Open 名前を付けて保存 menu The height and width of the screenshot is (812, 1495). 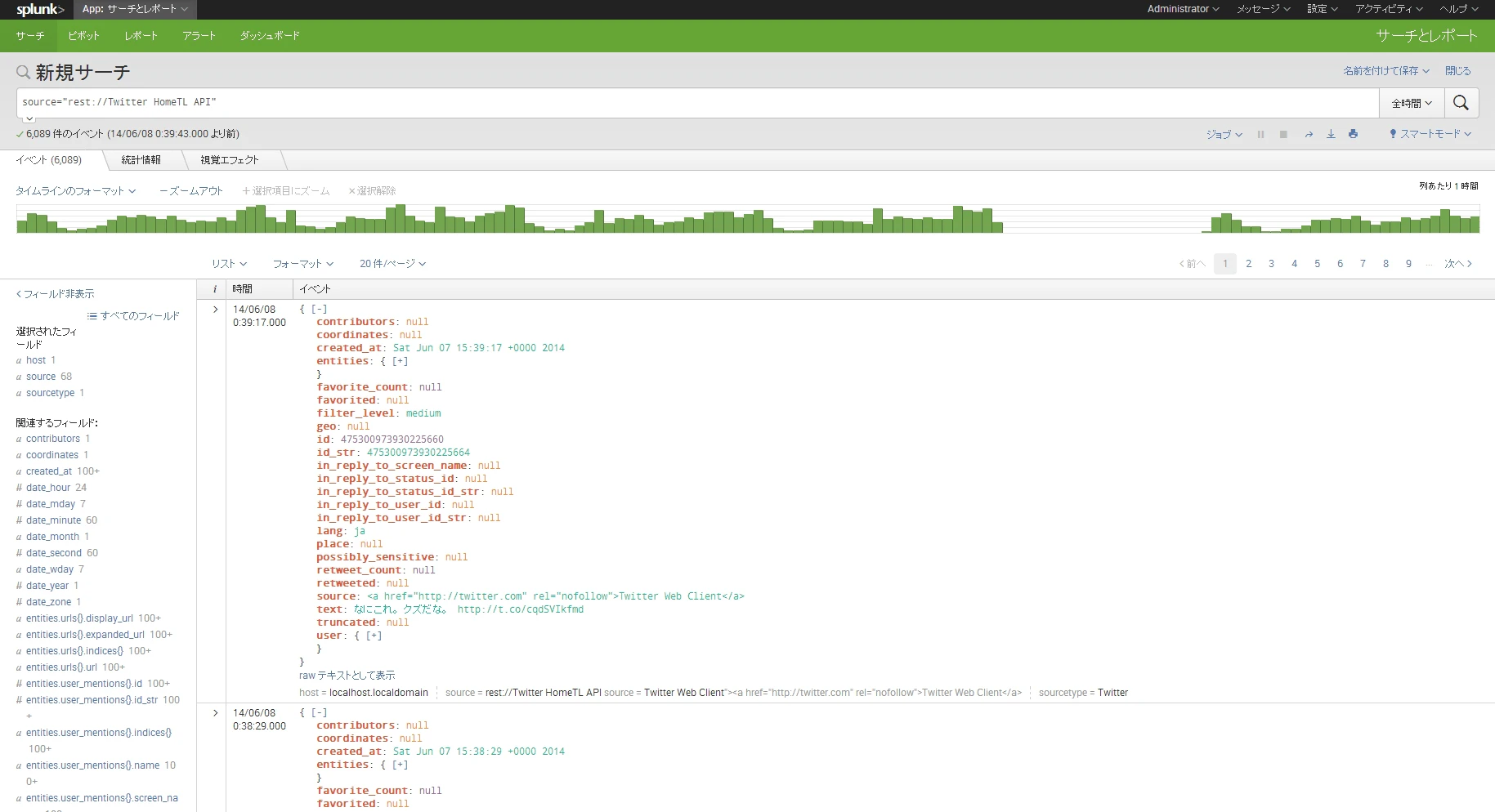(1386, 71)
